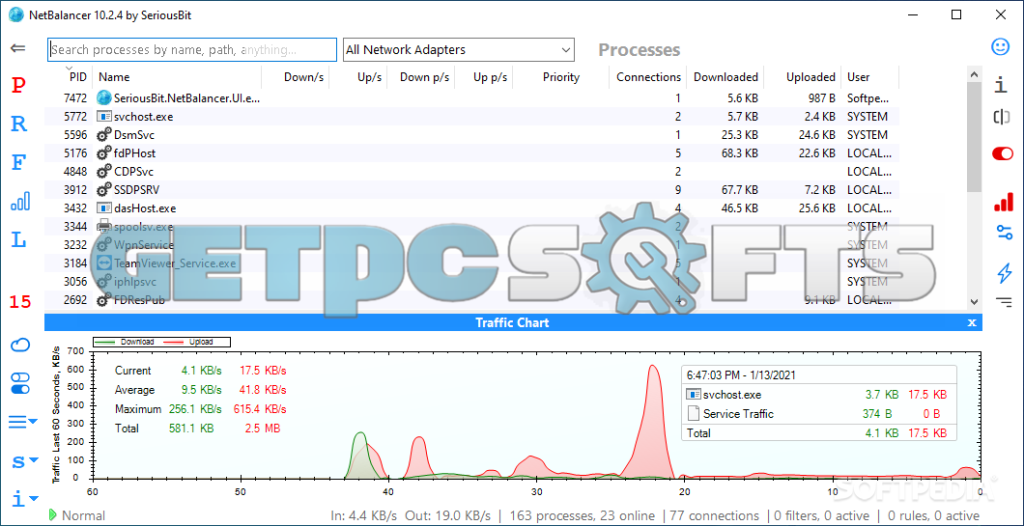Click process list scrollbar down arrow

(x=974, y=302)
